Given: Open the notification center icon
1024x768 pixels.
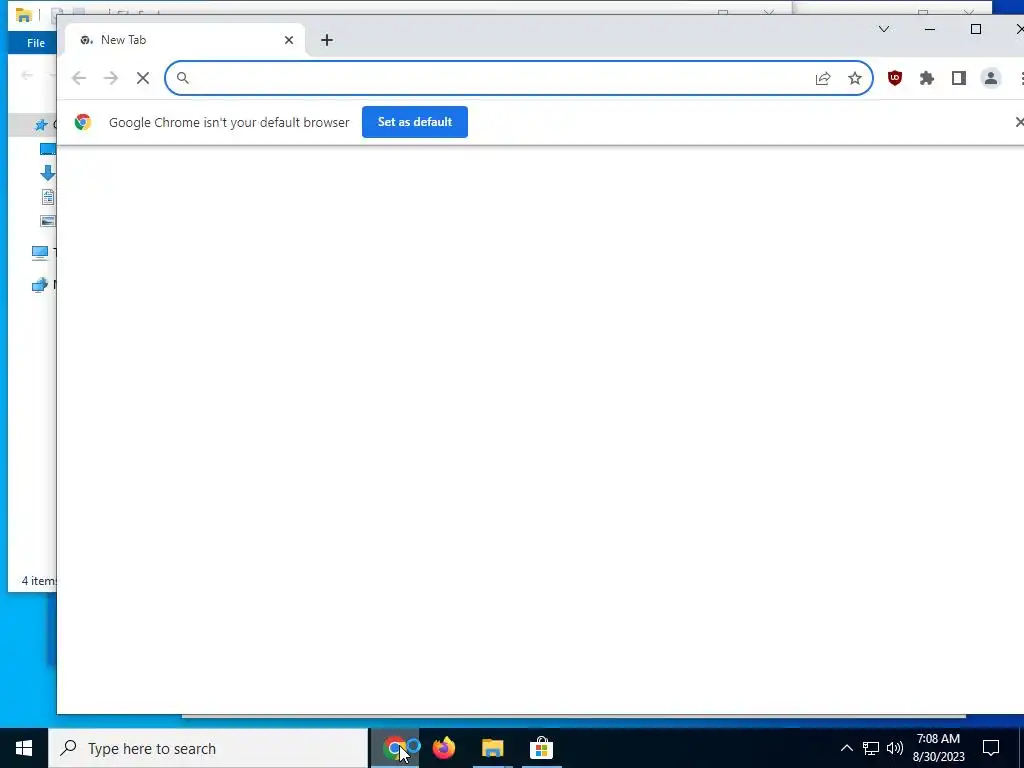Looking at the screenshot, I should click(x=991, y=748).
